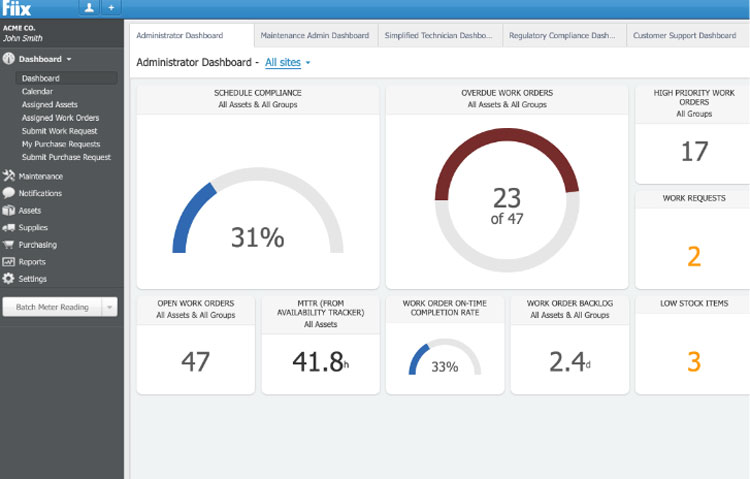Open Notifications via the speech bubble icon
Screen dimensions: 750x479
[9, 193]
